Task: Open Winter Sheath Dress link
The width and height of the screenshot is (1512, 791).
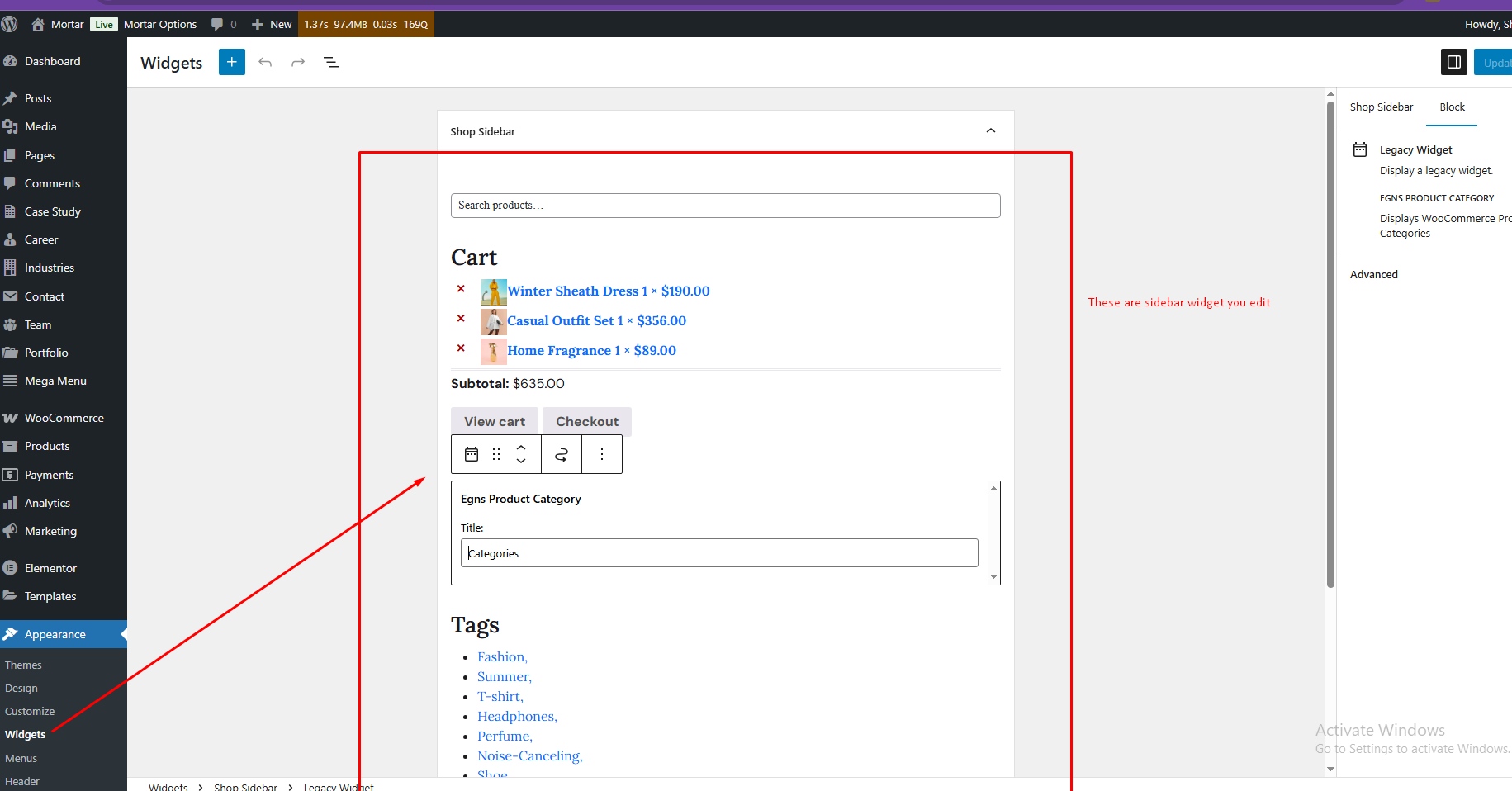Action: [609, 291]
